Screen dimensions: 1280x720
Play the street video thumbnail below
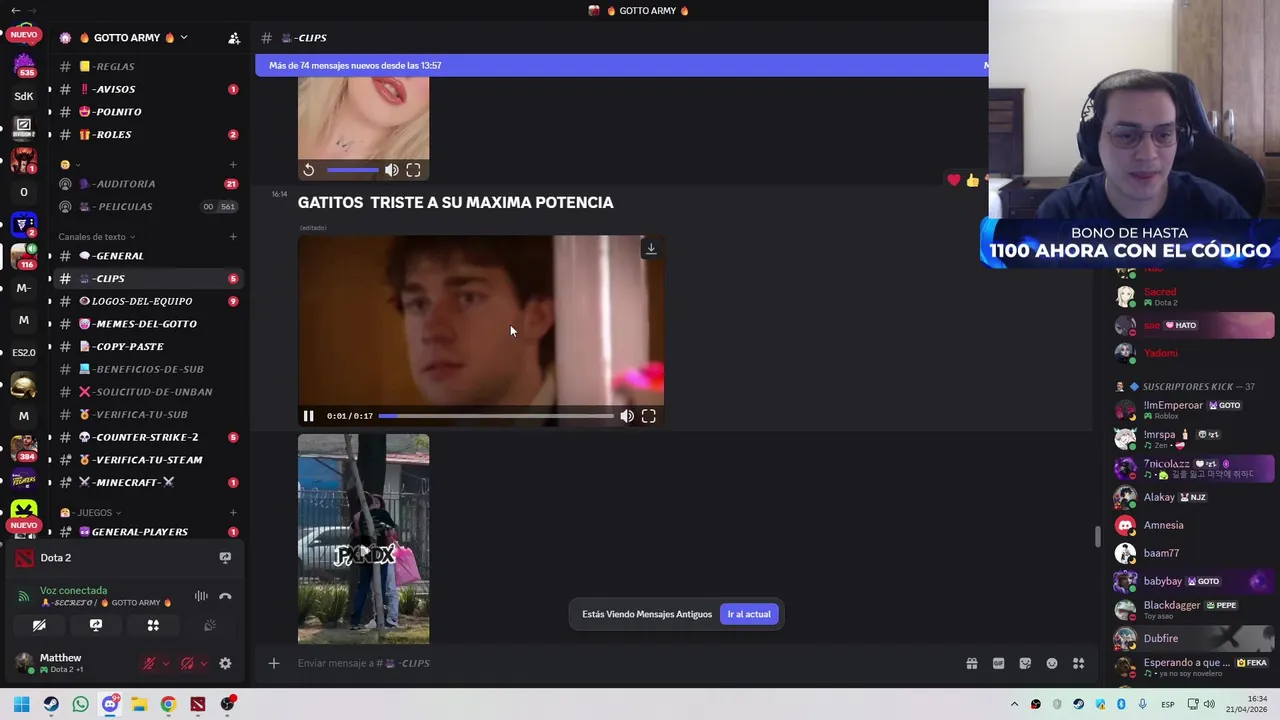pos(364,539)
